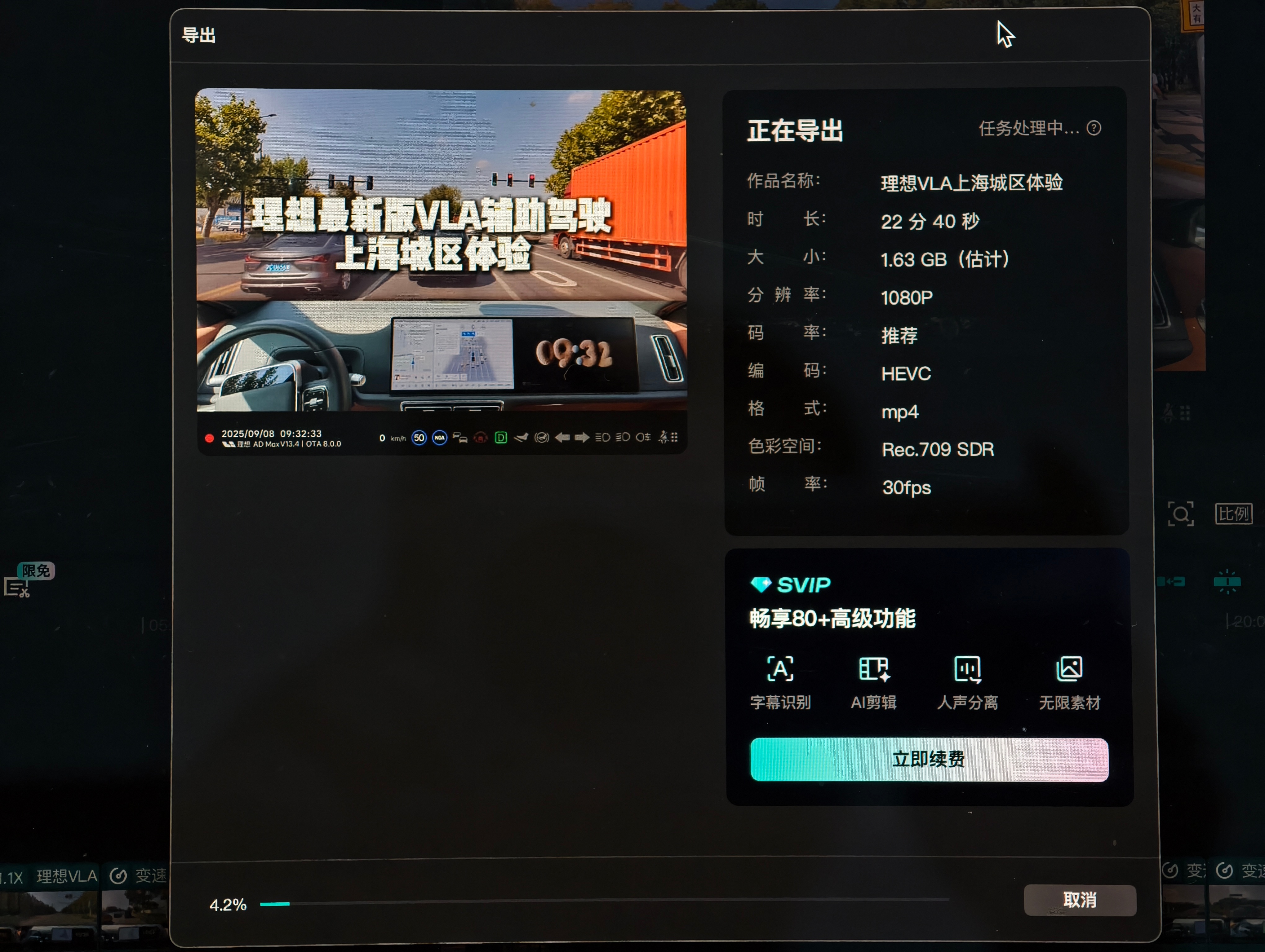Viewport: 1265px width, 952px height.
Task: Click the duration value 22 分 40 秒
Action: [x=930, y=221]
